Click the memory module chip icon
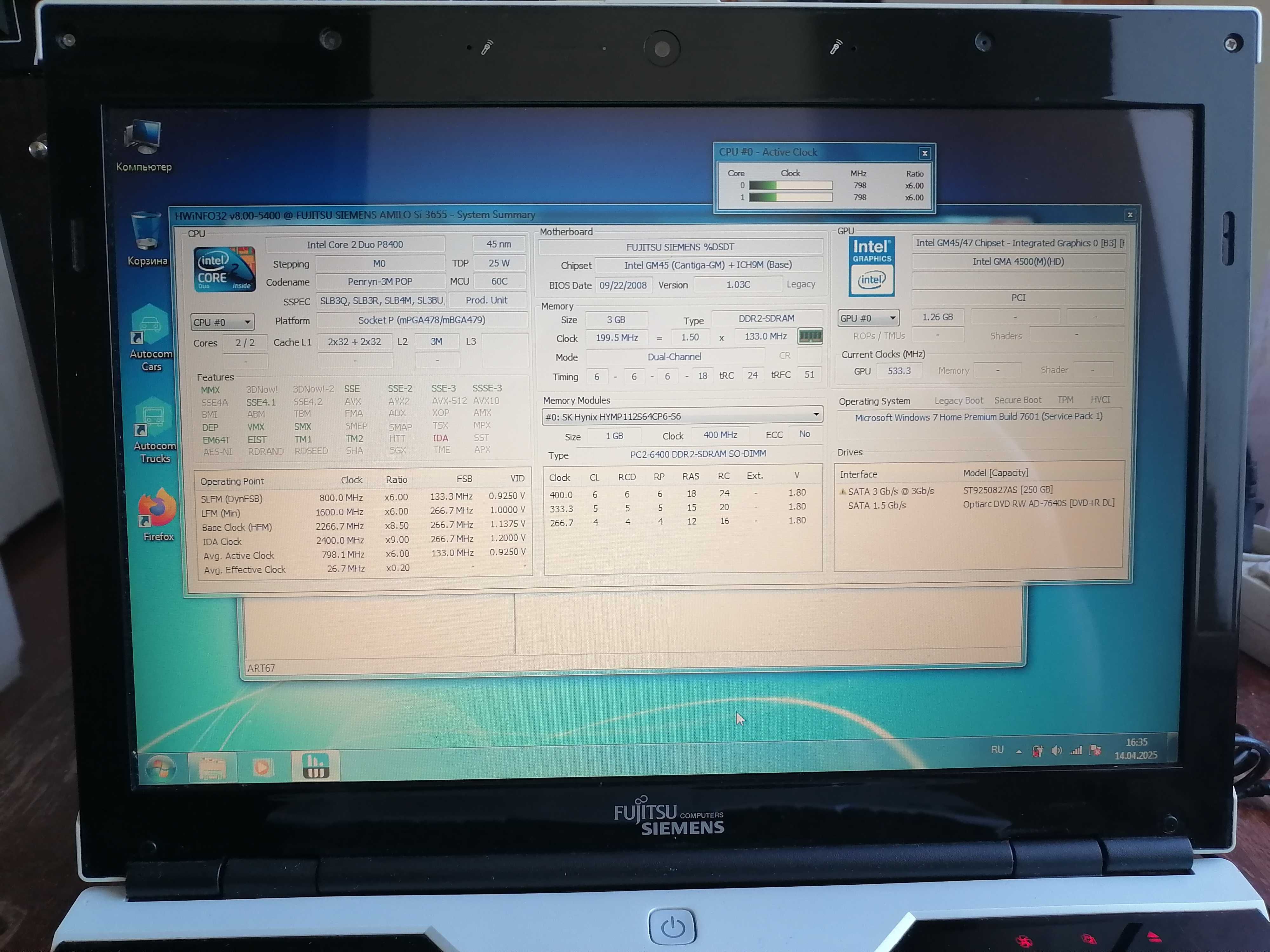 pos(810,336)
